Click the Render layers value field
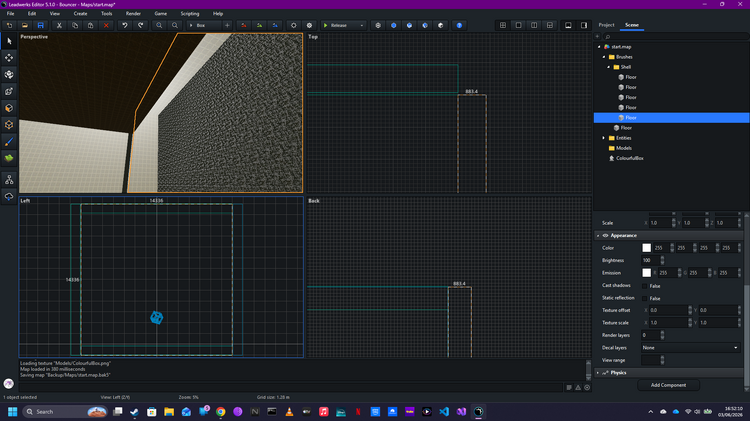This screenshot has width=750, height=421. [651, 335]
